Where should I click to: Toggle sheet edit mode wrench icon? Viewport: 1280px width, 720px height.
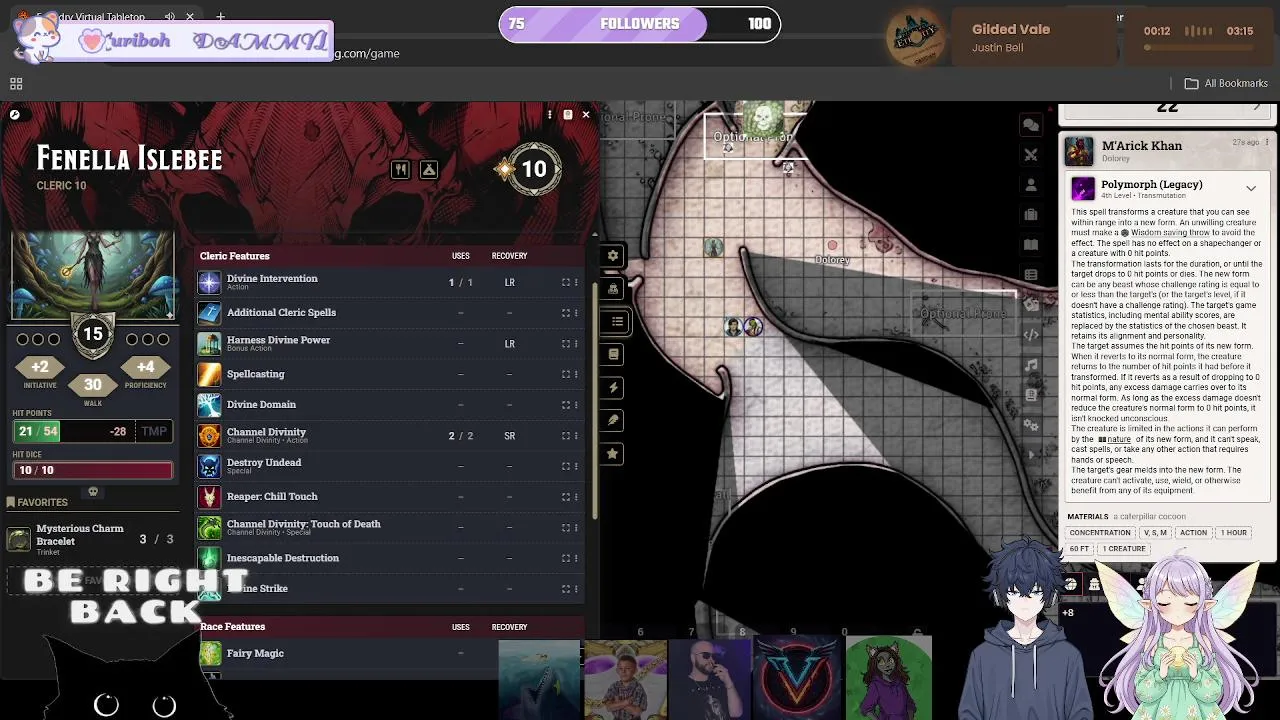pos(14,115)
